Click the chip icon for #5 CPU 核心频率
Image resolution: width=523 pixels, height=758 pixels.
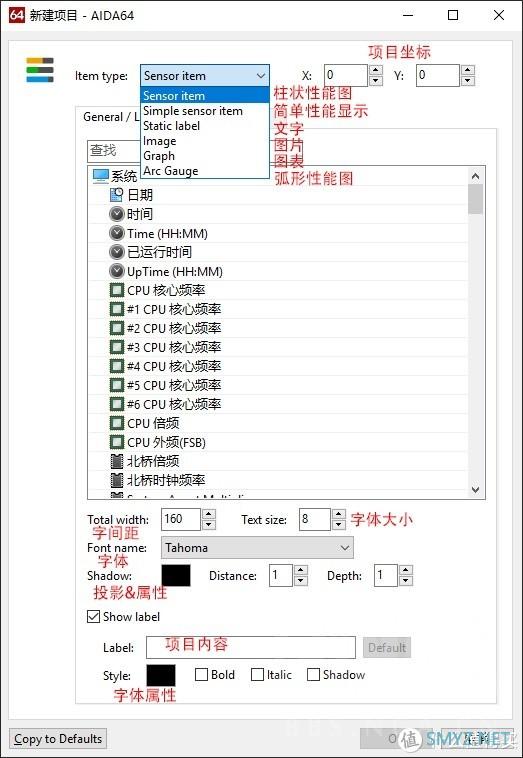pos(116,385)
